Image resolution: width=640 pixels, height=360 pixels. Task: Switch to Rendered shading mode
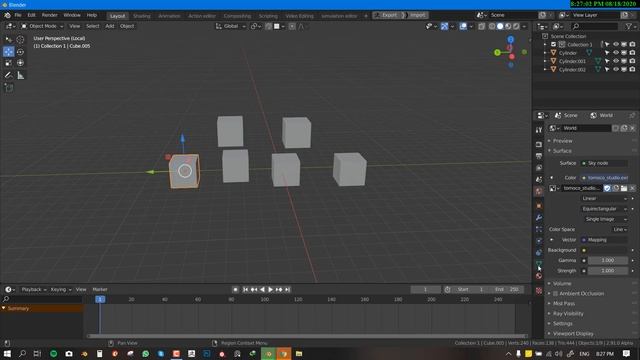coord(516,26)
